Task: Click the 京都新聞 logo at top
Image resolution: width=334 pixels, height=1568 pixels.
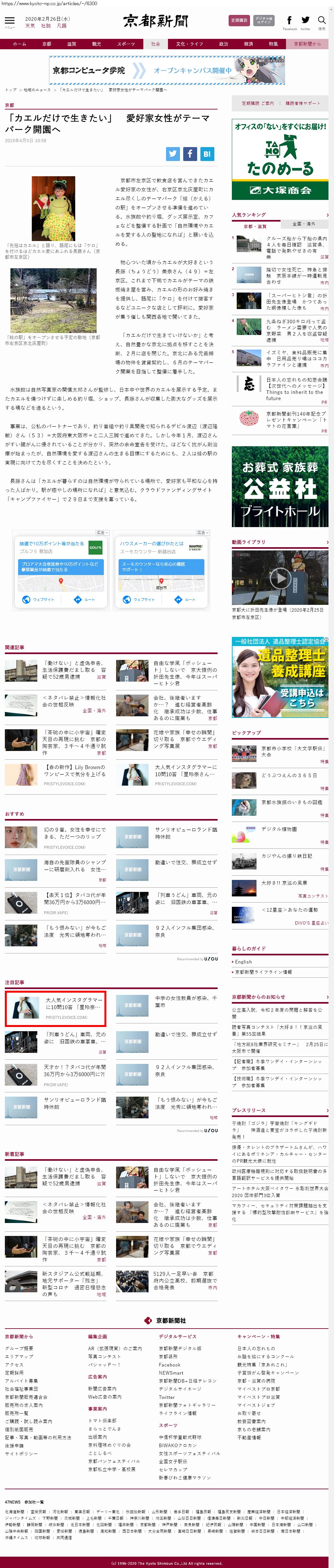Action: click(156, 21)
